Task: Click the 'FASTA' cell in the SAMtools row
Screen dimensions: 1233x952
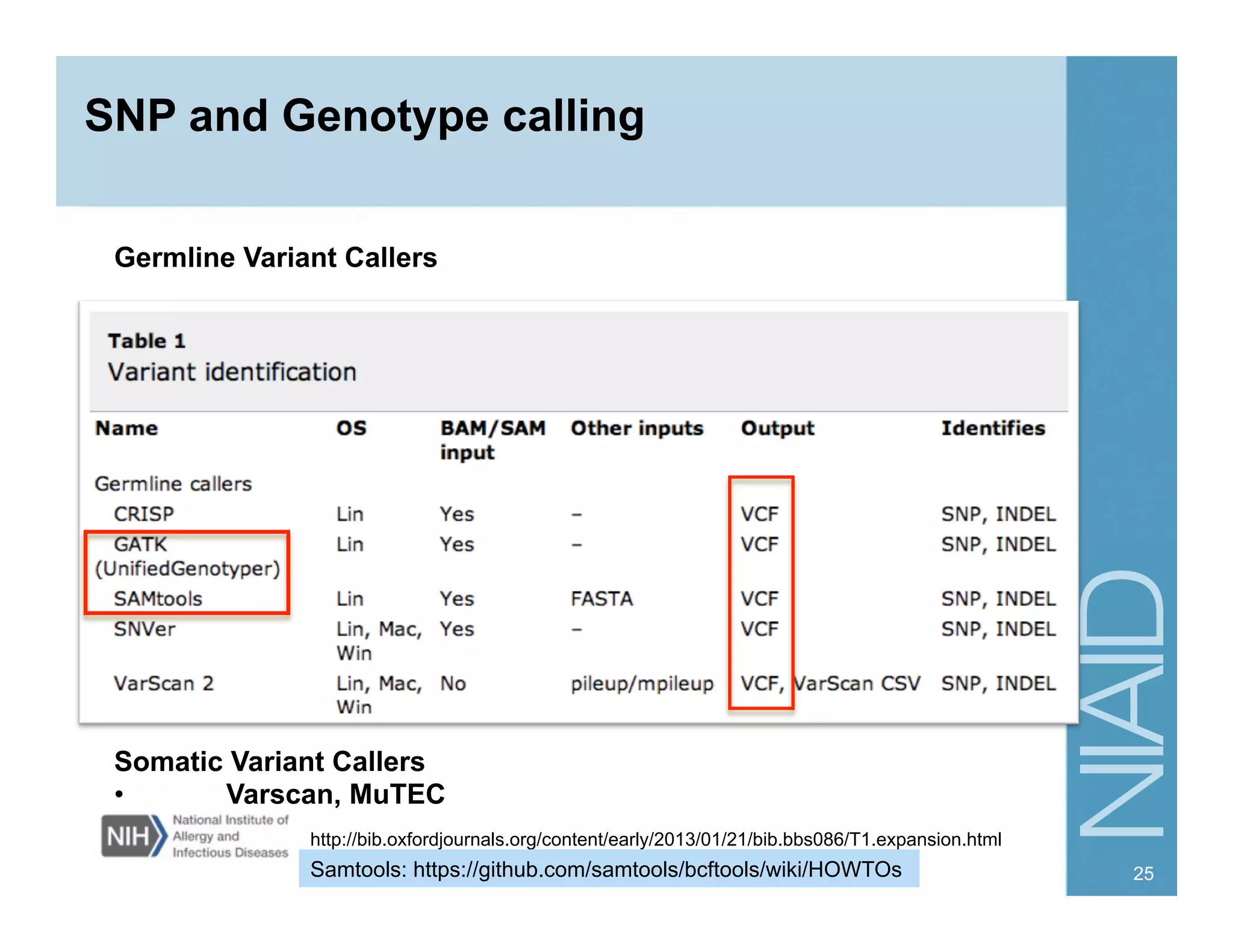Action: click(x=602, y=599)
